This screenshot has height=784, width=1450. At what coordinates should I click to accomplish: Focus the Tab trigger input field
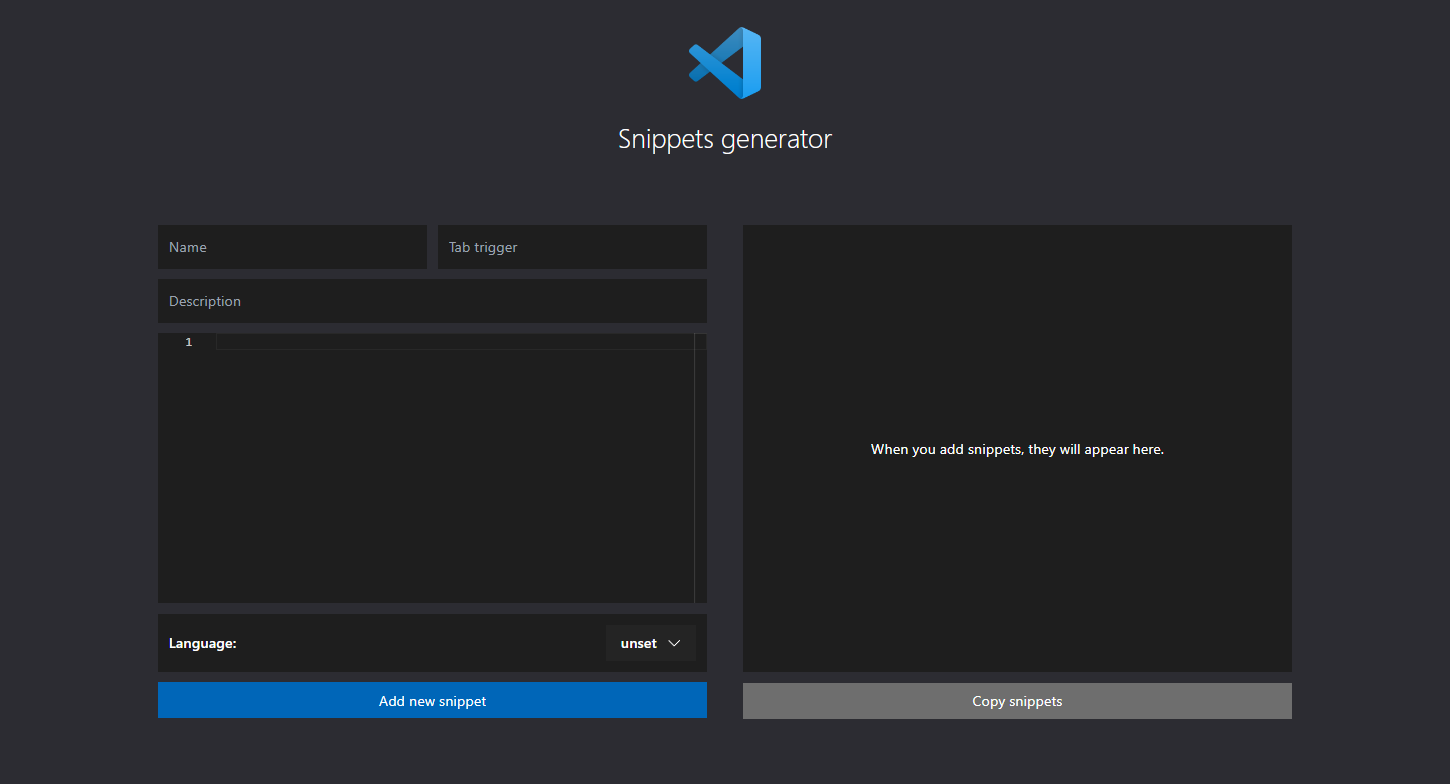(572, 247)
